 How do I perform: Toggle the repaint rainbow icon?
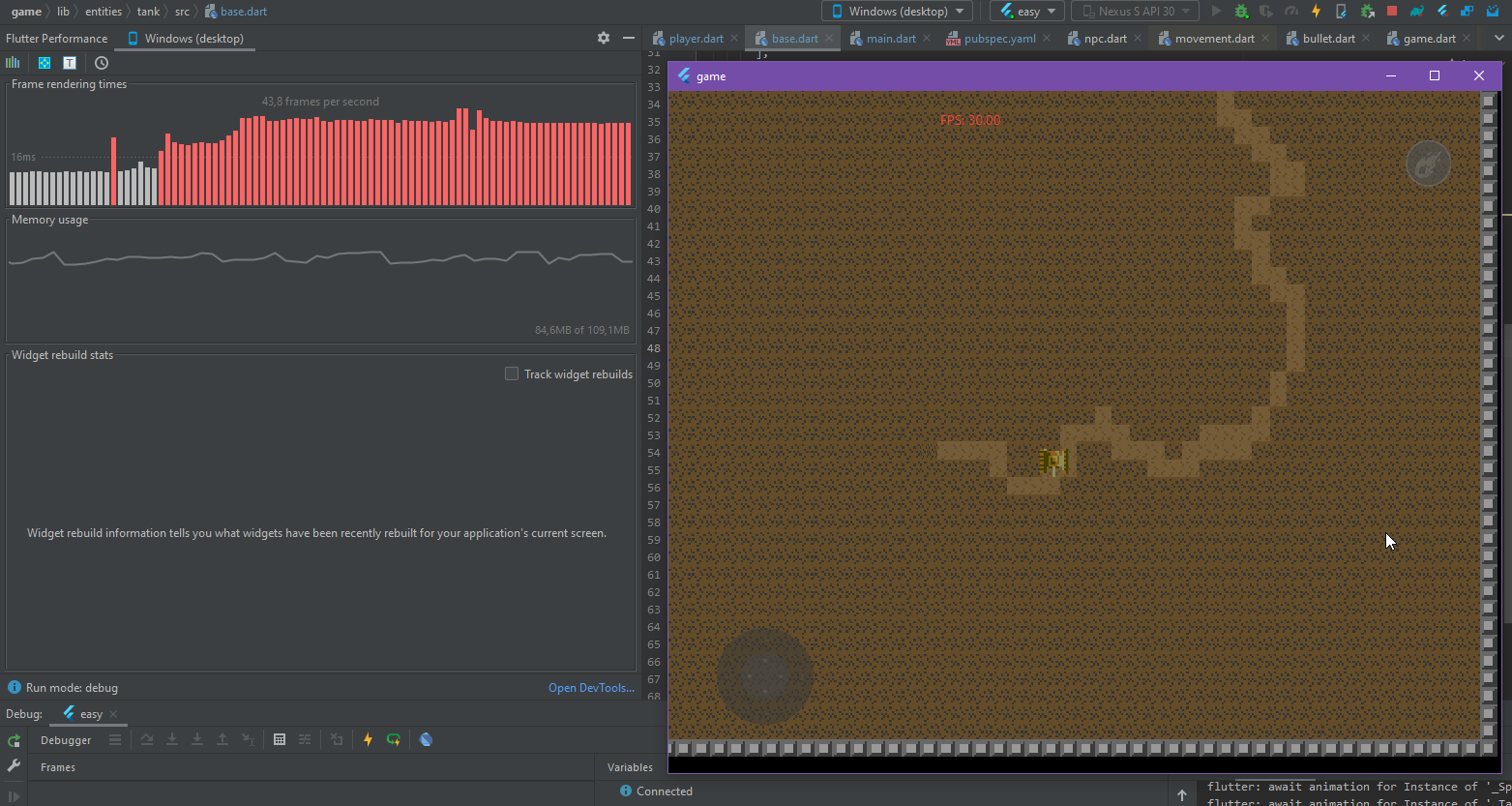click(x=44, y=63)
